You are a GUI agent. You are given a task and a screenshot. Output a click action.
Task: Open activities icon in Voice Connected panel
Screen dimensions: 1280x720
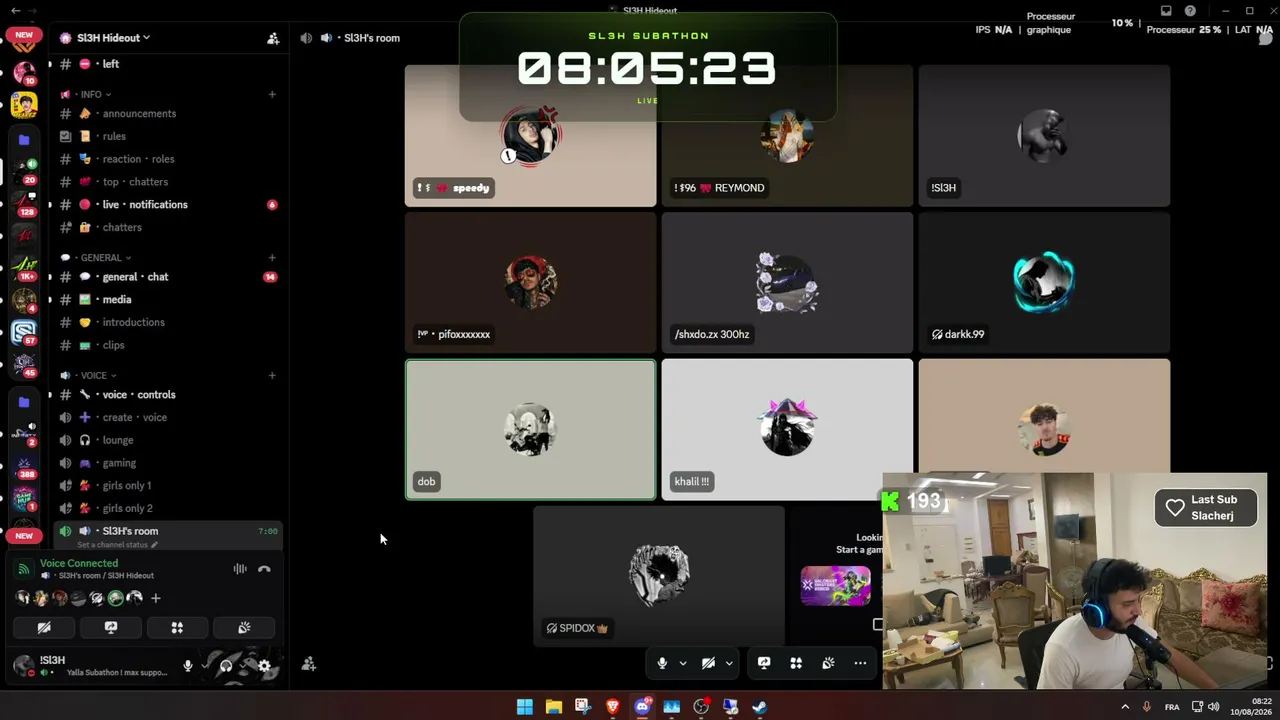pos(177,628)
